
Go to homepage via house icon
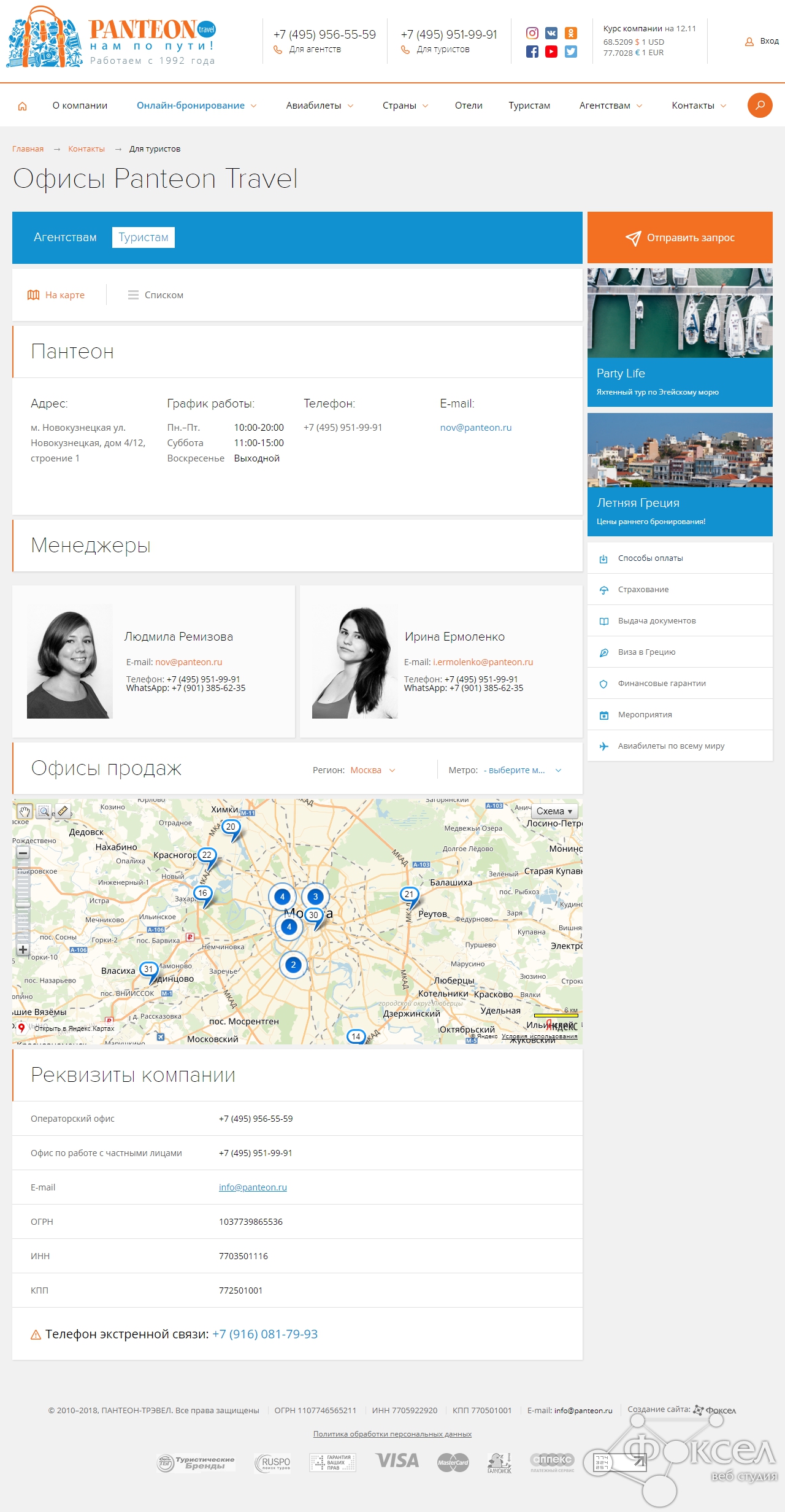click(23, 106)
